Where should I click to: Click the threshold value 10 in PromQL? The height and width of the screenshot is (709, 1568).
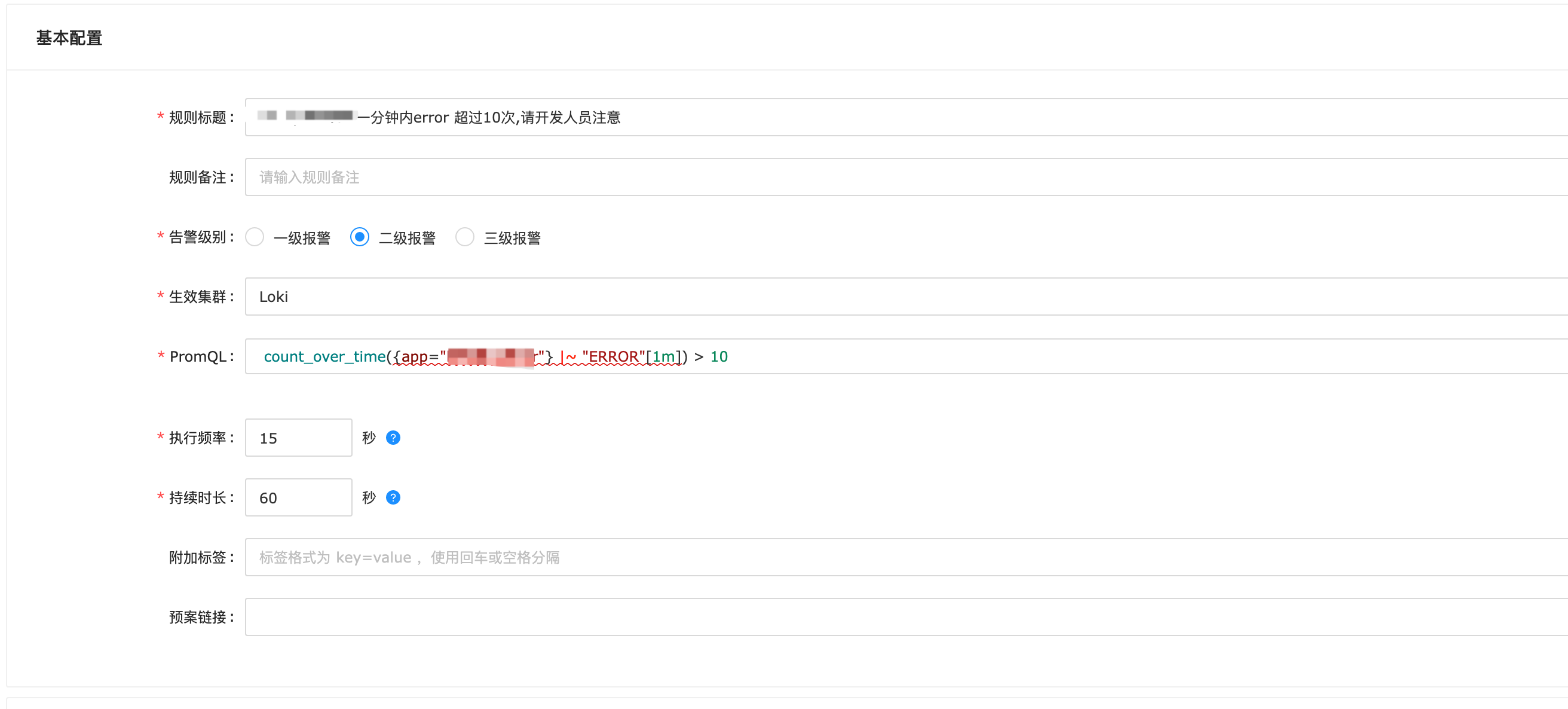719,356
